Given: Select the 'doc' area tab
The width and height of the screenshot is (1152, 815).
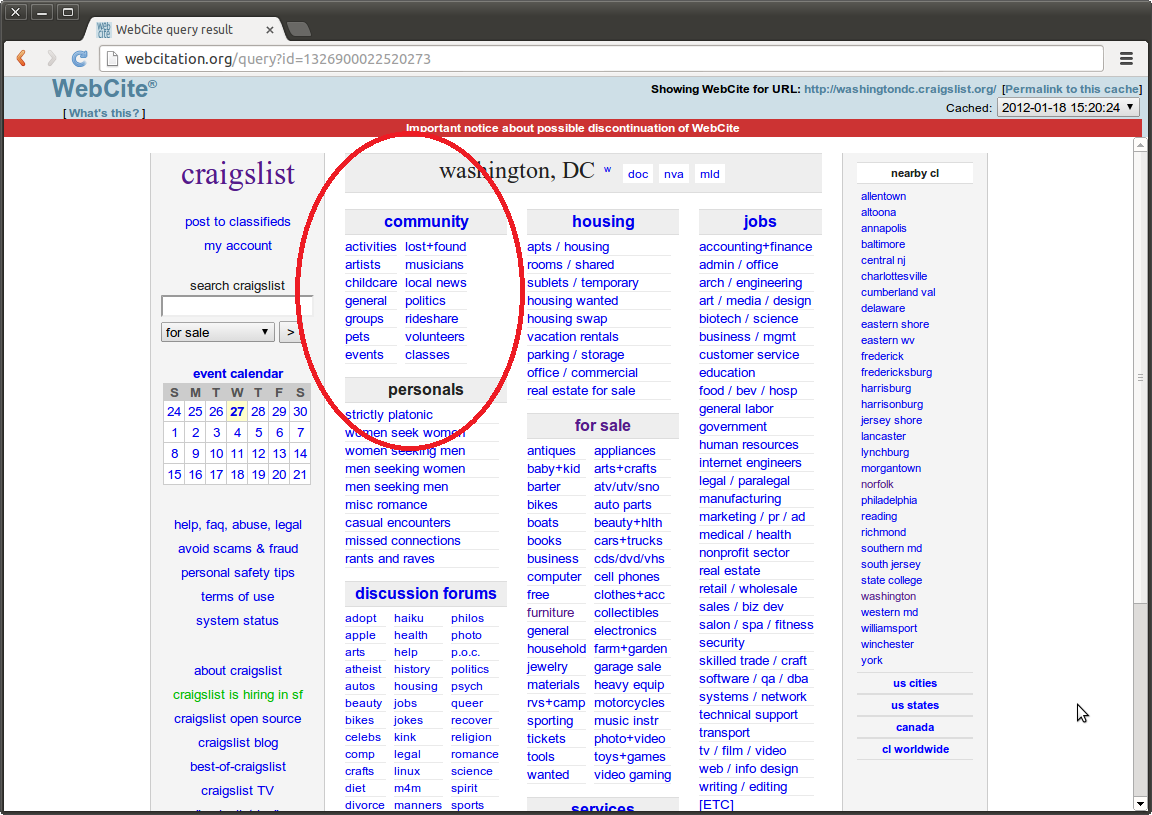Looking at the screenshot, I should point(638,174).
